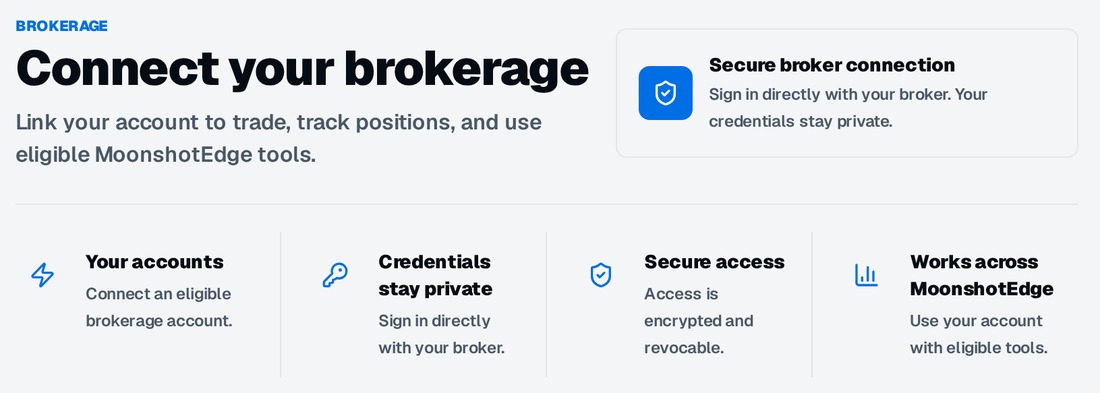Viewport: 1100px width, 393px height.
Task: Click the Works across MoonshotEdge heading
Action: coord(981,275)
